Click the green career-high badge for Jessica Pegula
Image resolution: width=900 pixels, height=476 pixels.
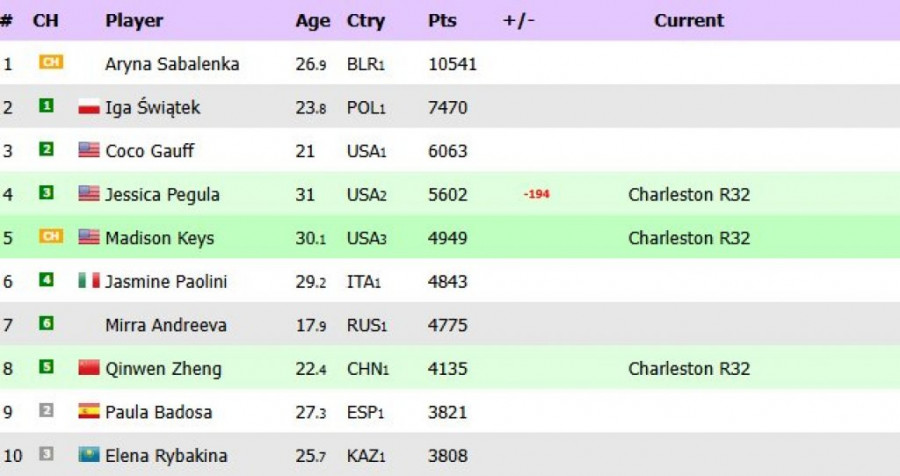pos(46,193)
